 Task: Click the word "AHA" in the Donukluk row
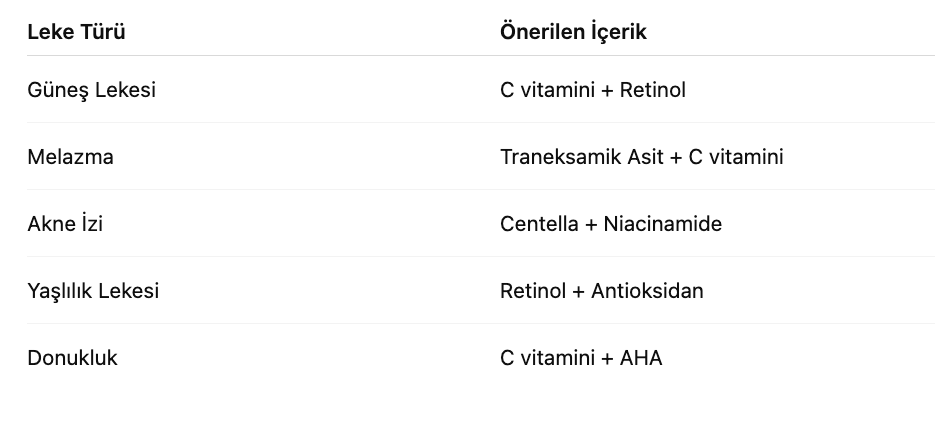[x=641, y=358]
